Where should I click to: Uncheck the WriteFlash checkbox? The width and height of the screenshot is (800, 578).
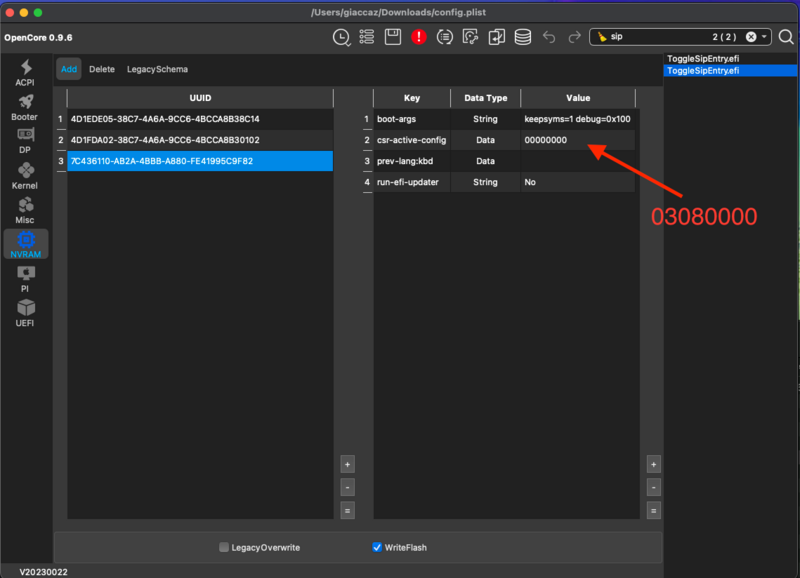coord(377,547)
